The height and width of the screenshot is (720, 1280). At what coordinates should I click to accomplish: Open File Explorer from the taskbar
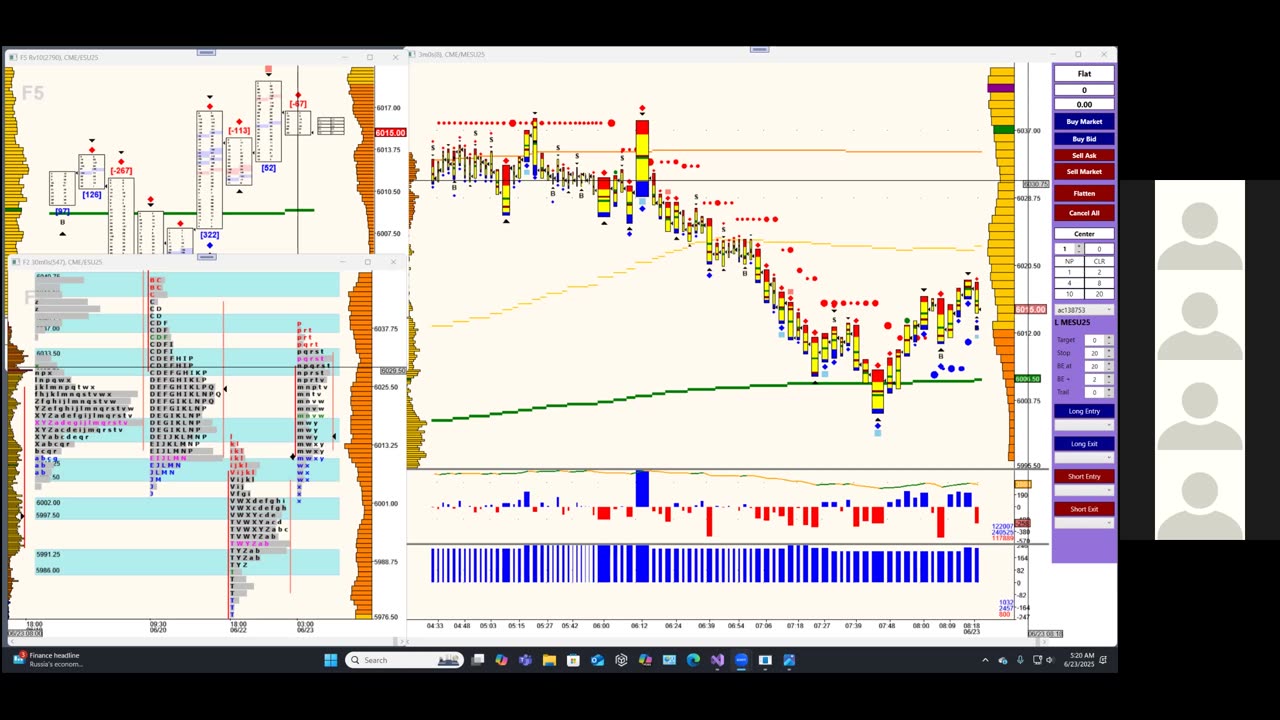(x=549, y=660)
